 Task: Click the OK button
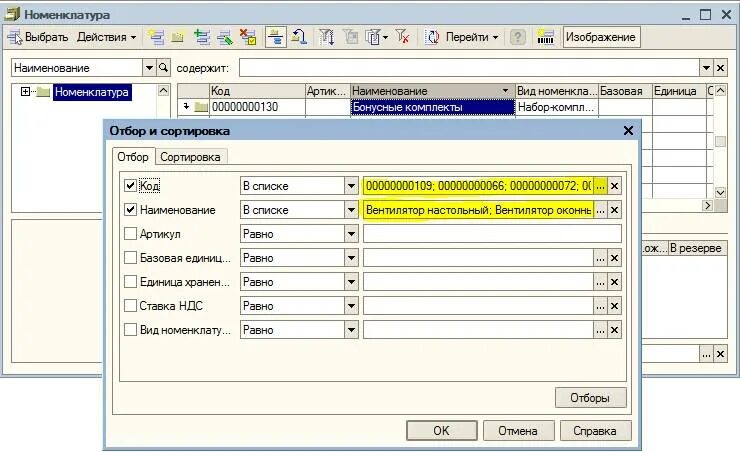pos(441,431)
